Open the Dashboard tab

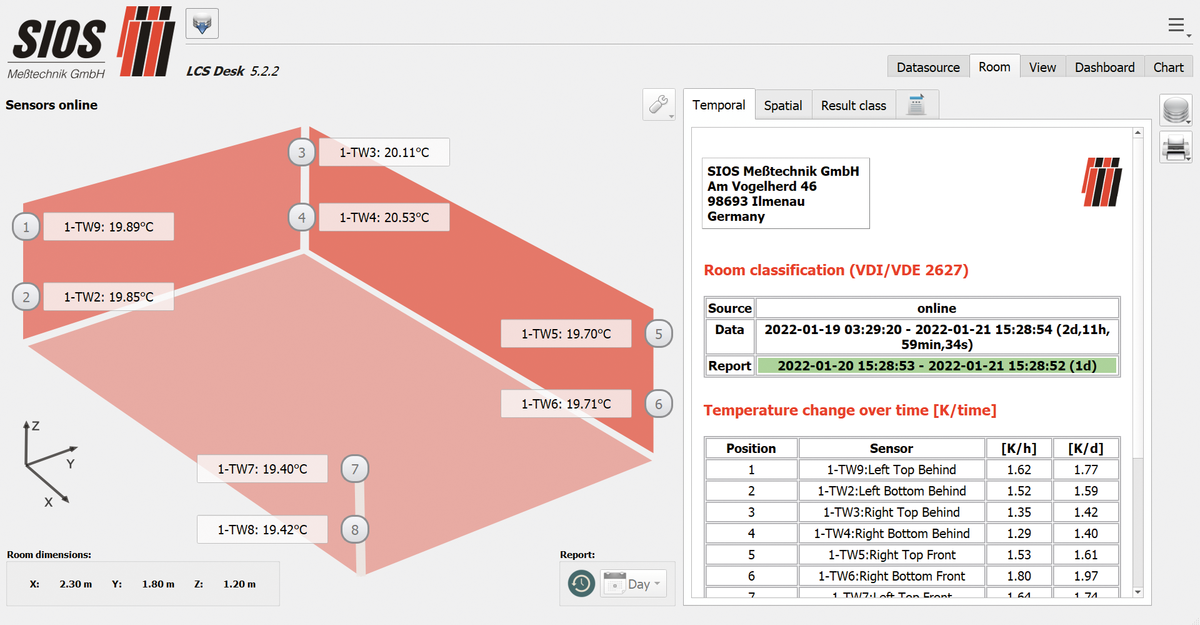click(x=1104, y=67)
